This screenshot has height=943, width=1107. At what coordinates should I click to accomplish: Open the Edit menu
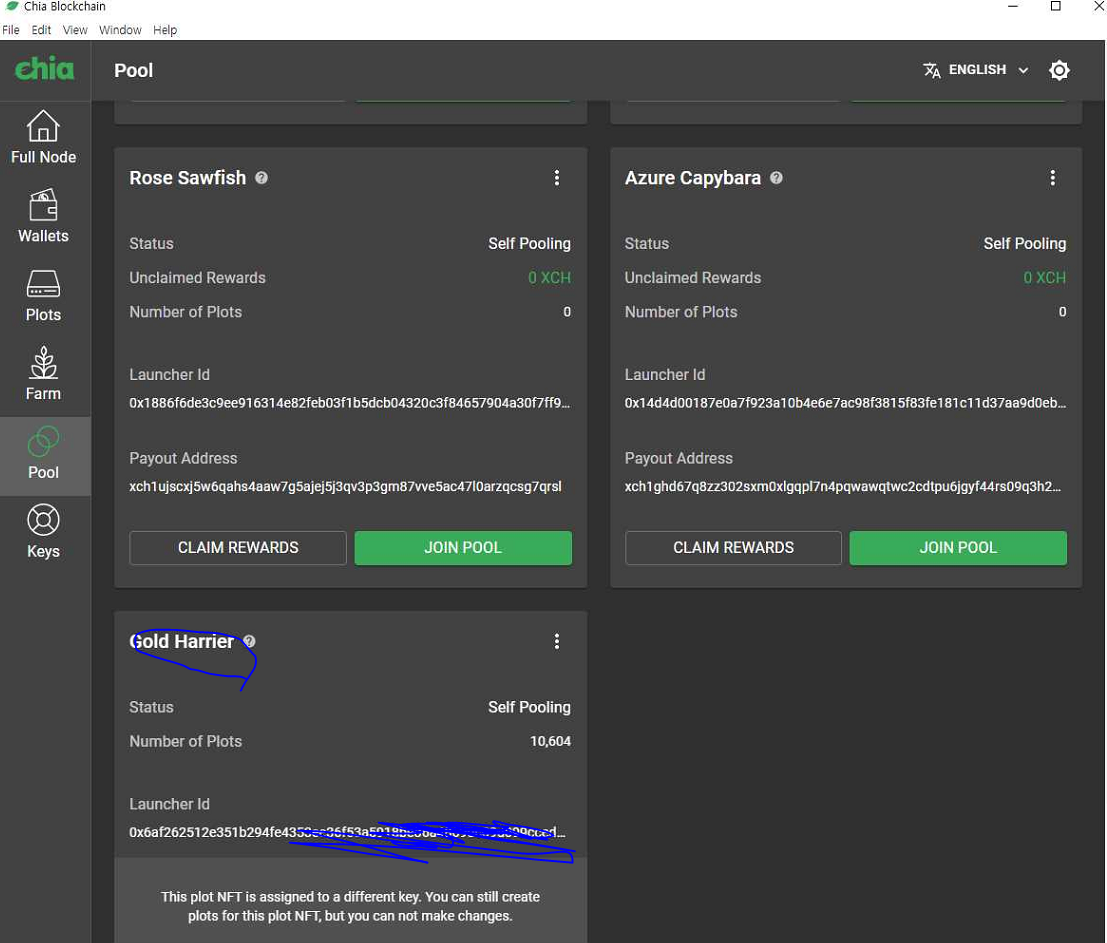[x=41, y=30]
